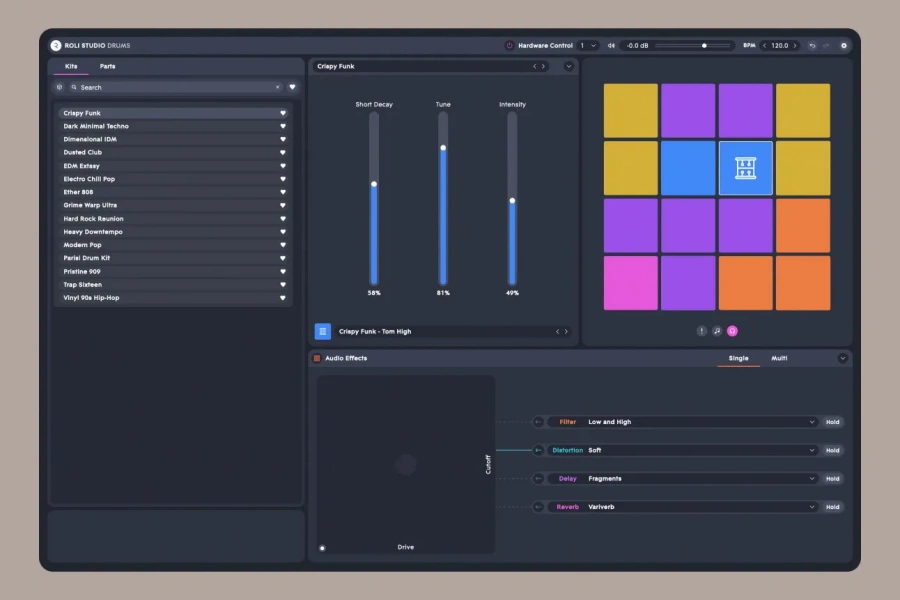Click the blue Tom High part icon
Screen dimensions: 900x600
point(323,331)
